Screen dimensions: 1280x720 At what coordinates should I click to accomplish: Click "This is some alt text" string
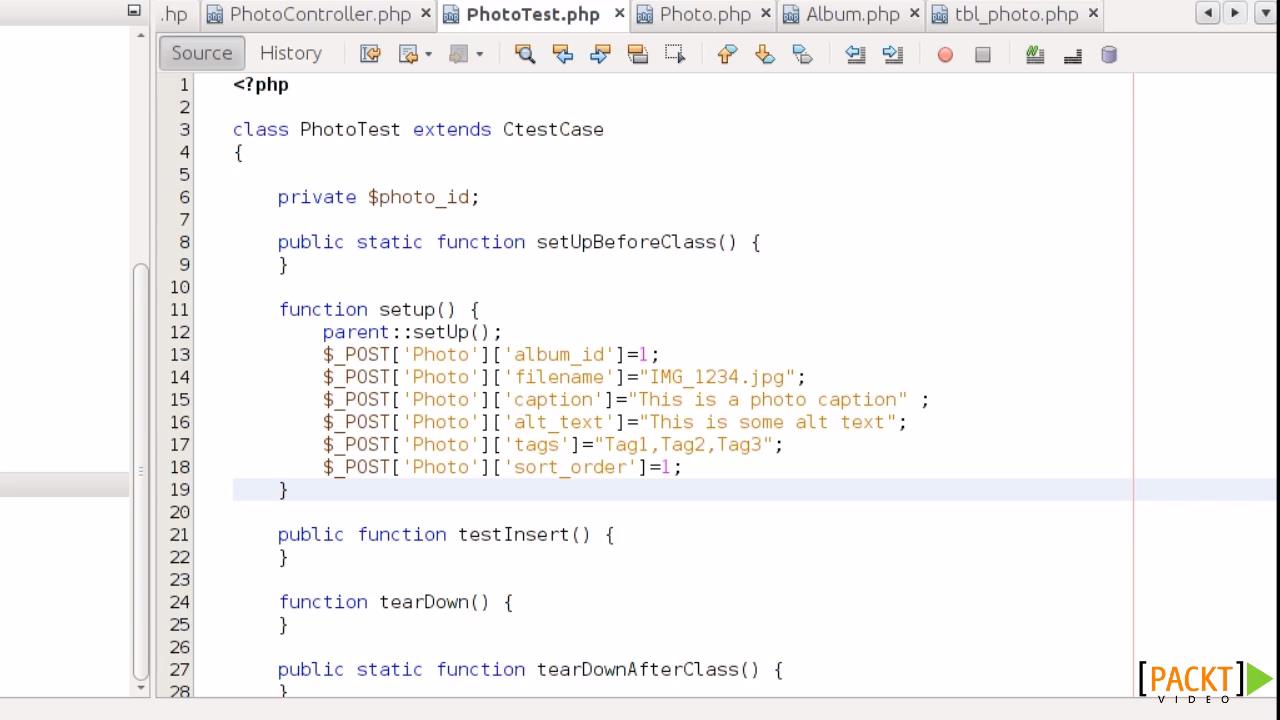click(768, 422)
